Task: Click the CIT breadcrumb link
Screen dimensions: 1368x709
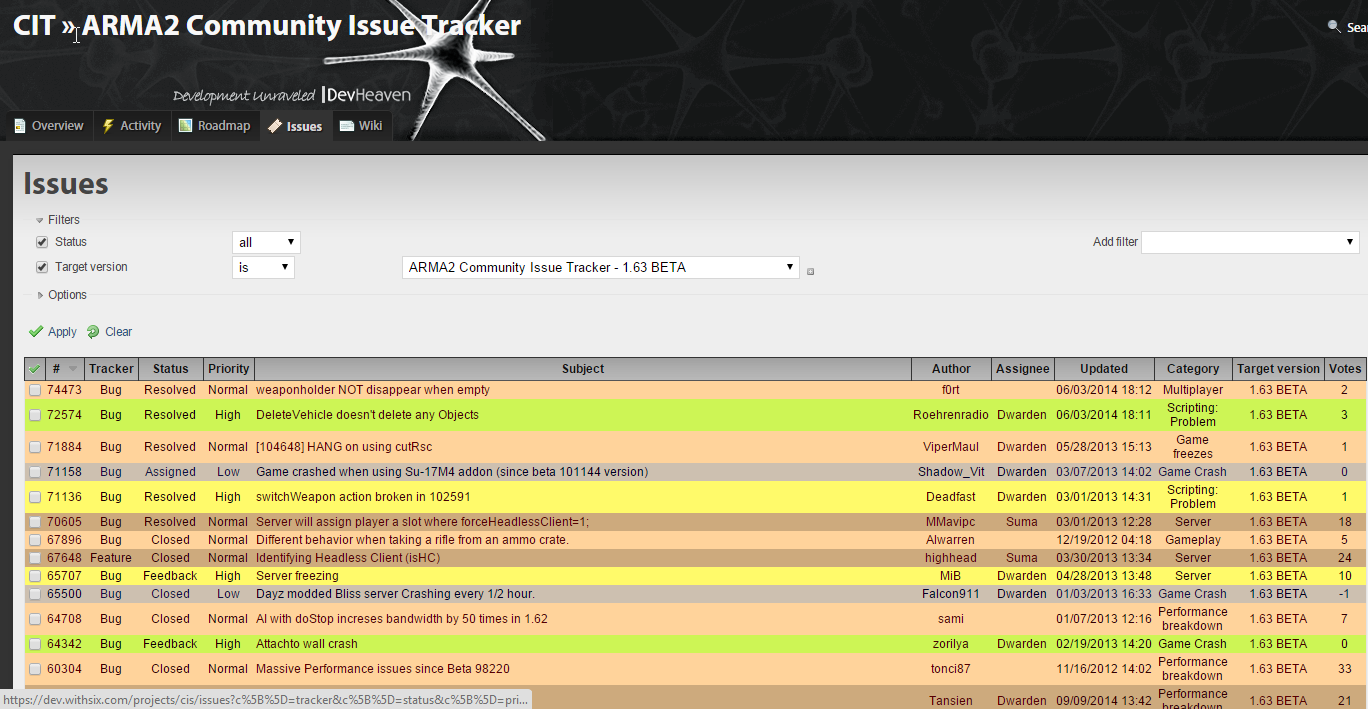Action: pos(34,26)
